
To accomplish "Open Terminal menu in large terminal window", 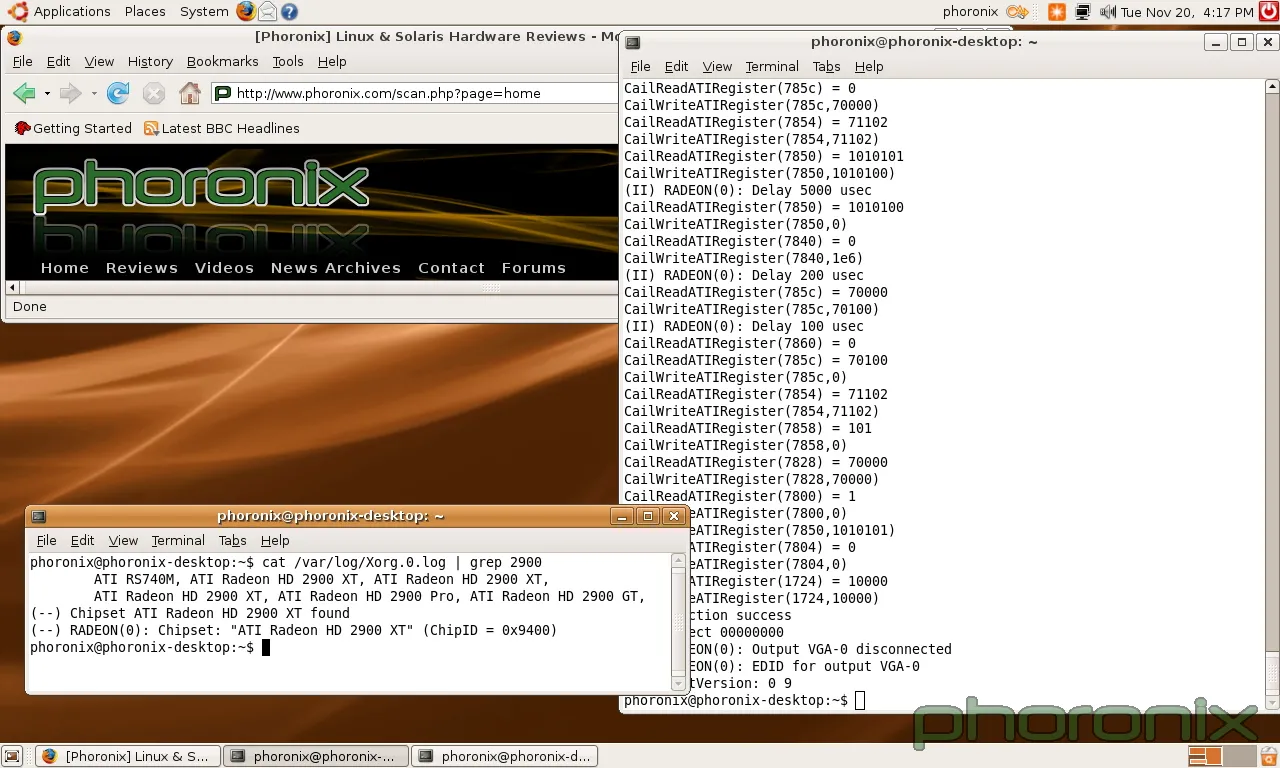I will point(772,66).
